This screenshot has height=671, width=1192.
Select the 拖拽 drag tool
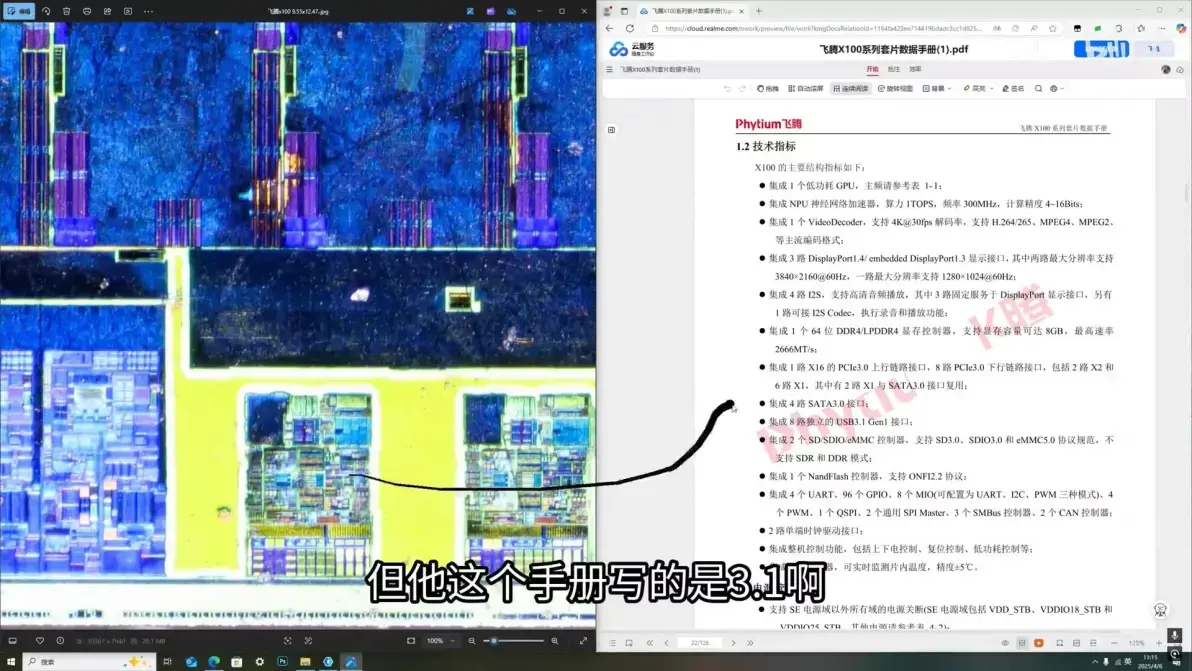pos(768,89)
